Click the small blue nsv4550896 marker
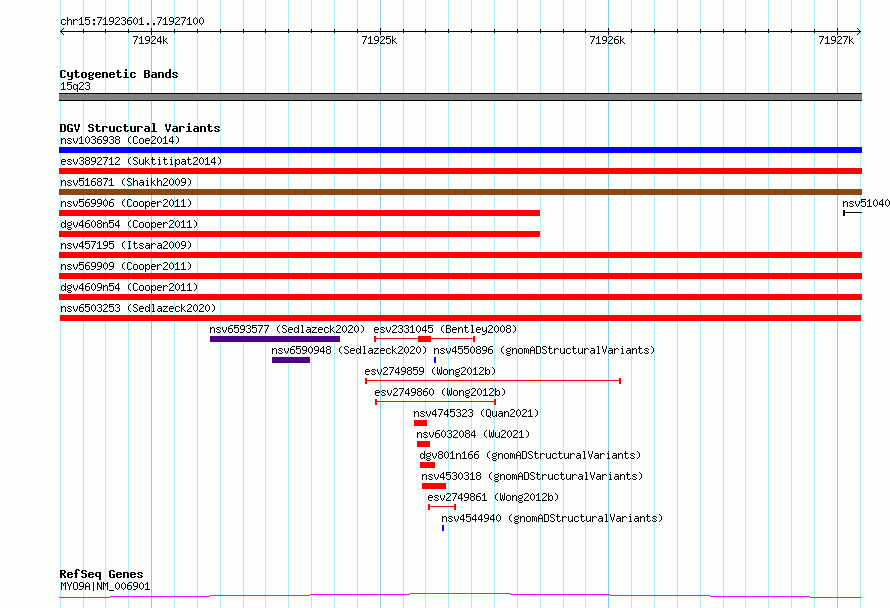890x608 pixels. (435, 360)
